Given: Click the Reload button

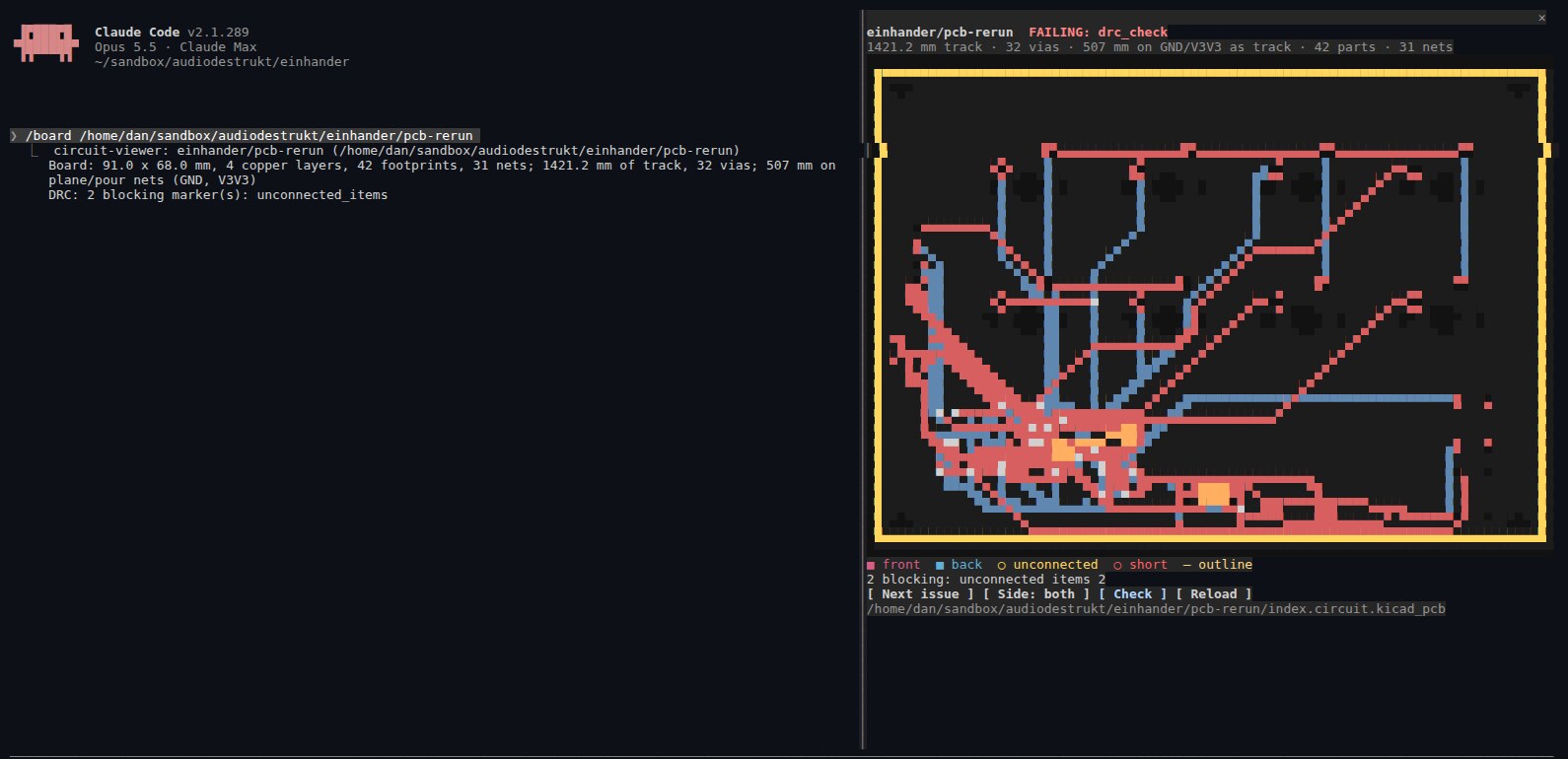Looking at the screenshot, I should (1213, 594).
